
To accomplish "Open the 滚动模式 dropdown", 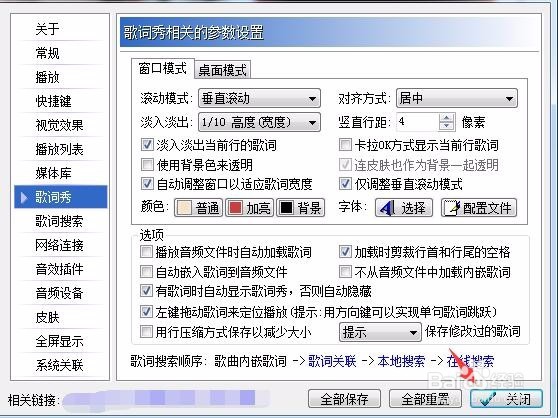I will coord(259,98).
